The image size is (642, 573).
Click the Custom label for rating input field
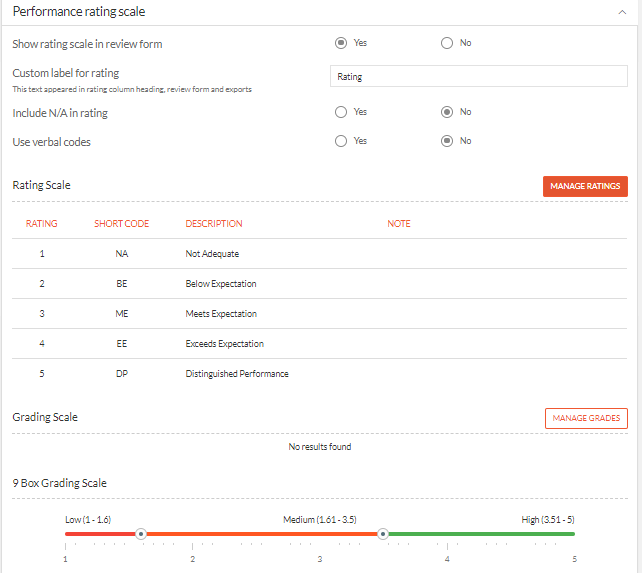[479, 76]
